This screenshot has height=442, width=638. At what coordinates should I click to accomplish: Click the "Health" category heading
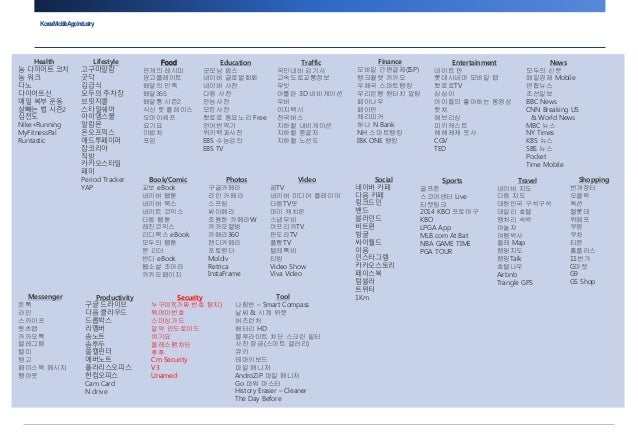(x=44, y=61)
